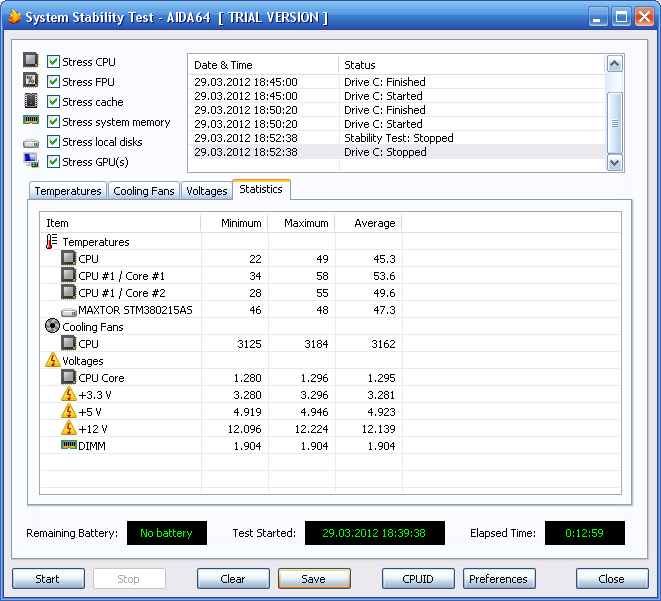
Task: Click the thermometer icon of Temperatures group
Action: 51,241
